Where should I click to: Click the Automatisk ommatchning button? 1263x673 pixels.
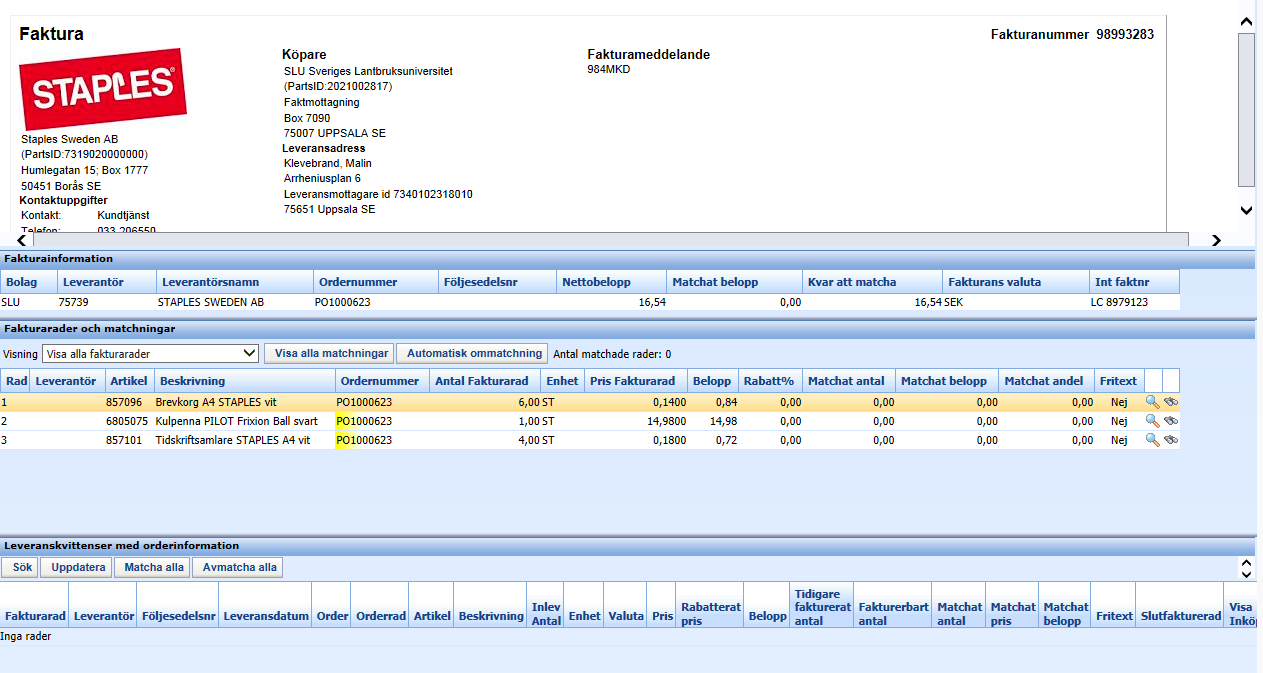tap(472, 353)
